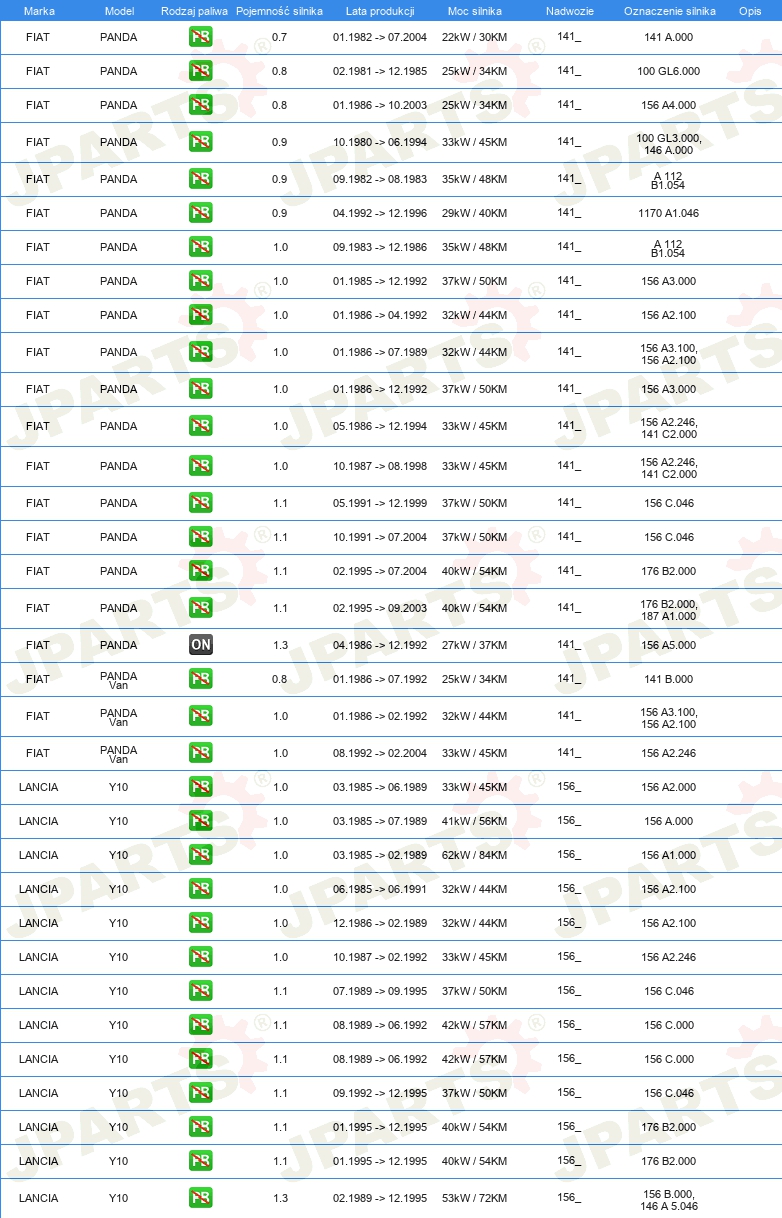Select engine code 141 A.000 cell
The height and width of the screenshot is (1218, 782).
tap(669, 38)
